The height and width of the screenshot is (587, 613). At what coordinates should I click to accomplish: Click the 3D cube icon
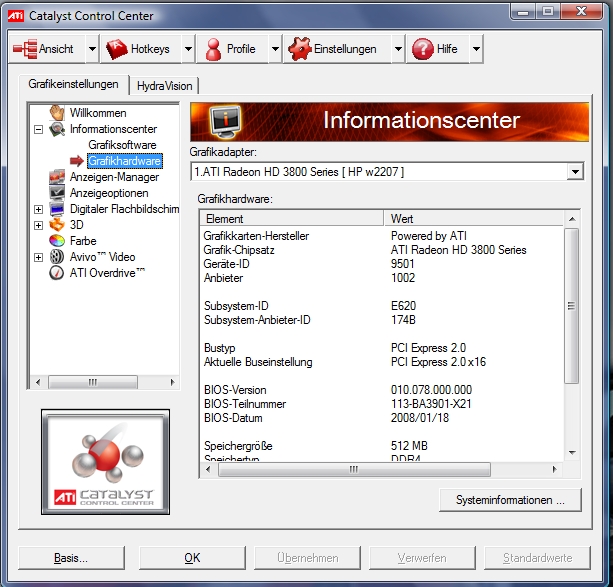click(x=57, y=225)
